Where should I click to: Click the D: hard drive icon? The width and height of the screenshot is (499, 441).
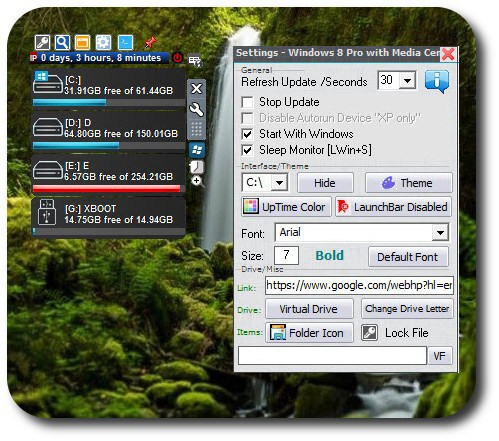click(48, 128)
